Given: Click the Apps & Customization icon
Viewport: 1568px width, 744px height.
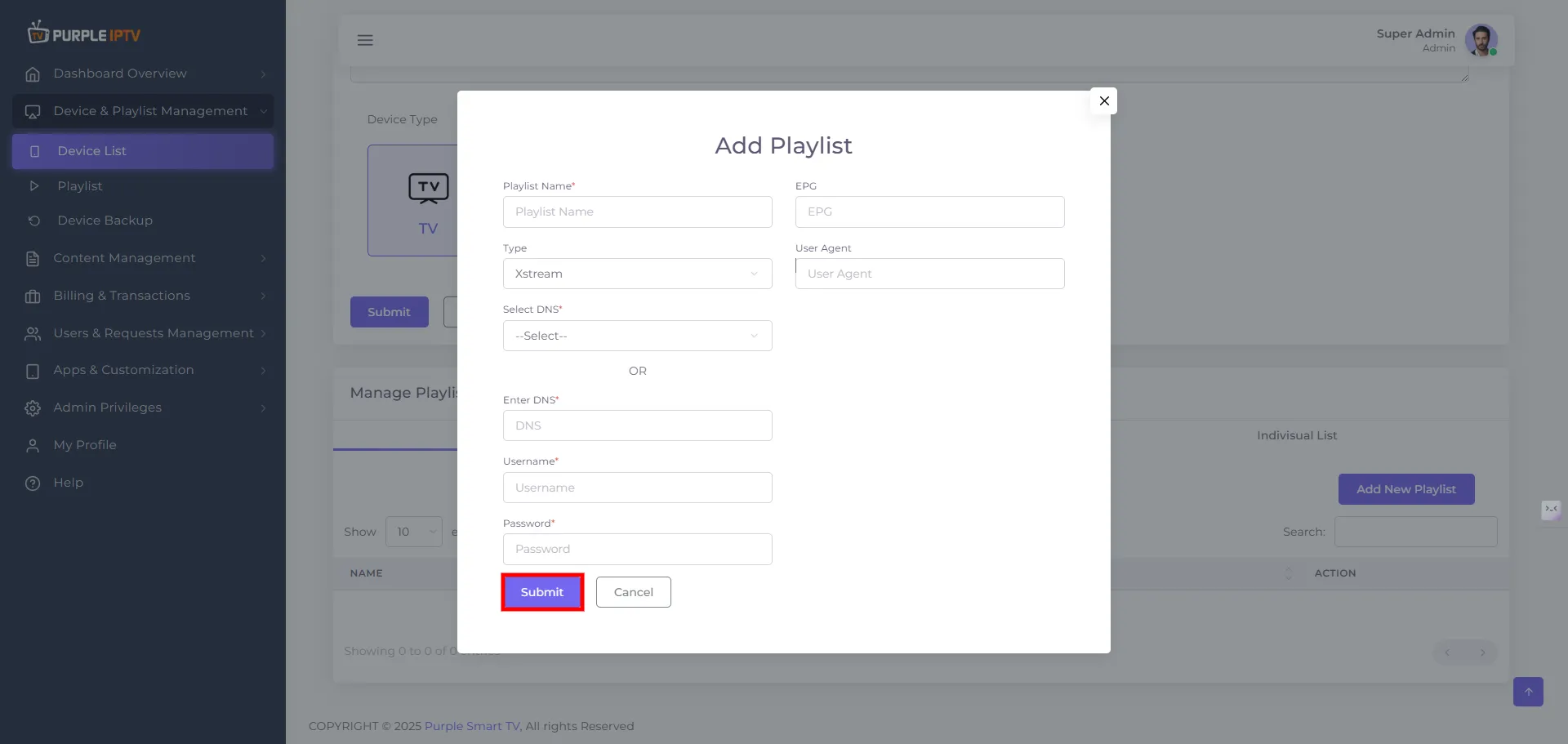Looking at the screenshot, I should 33,371.
